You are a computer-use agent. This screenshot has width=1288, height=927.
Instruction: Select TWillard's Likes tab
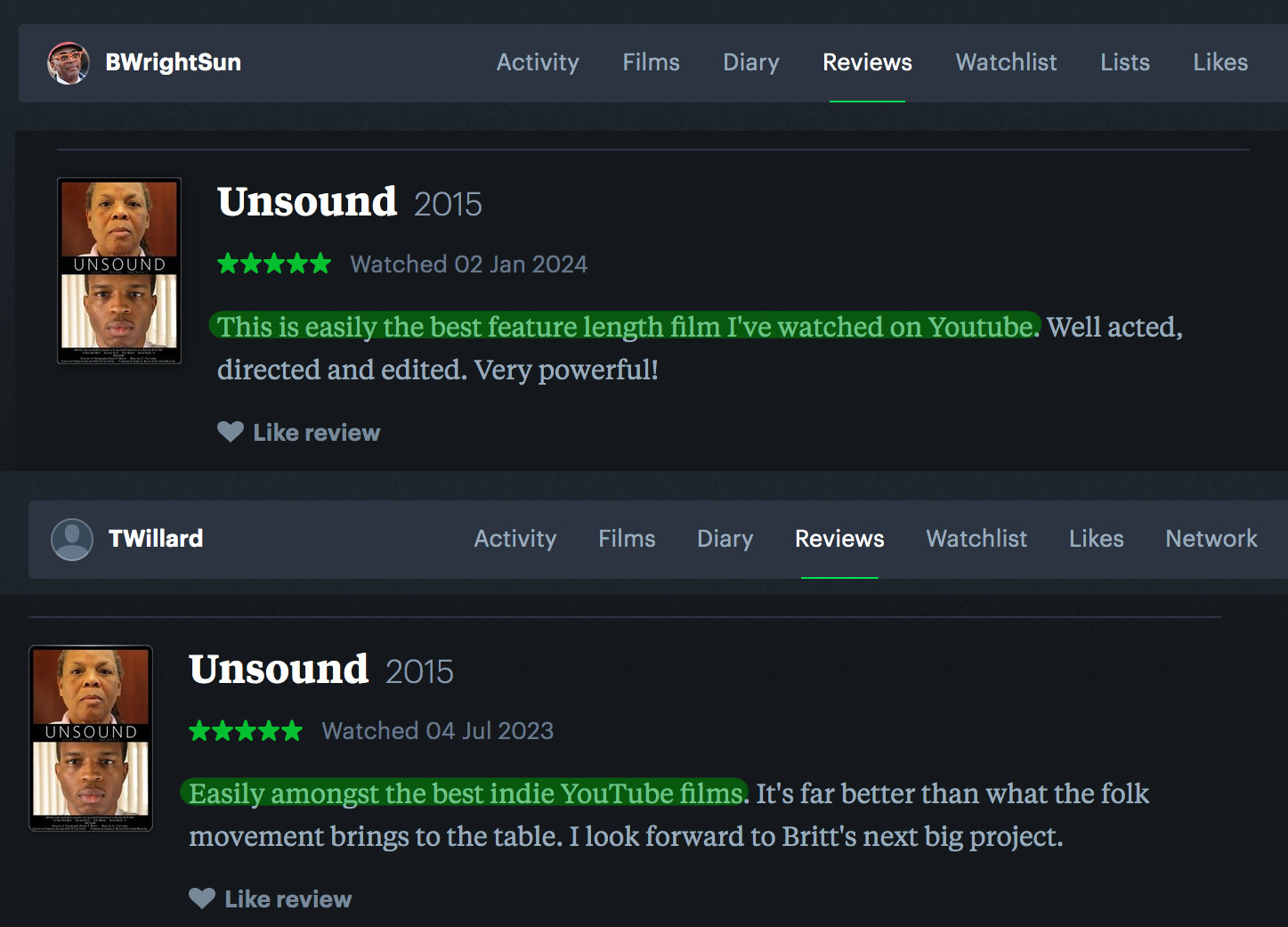[1096, 539]
